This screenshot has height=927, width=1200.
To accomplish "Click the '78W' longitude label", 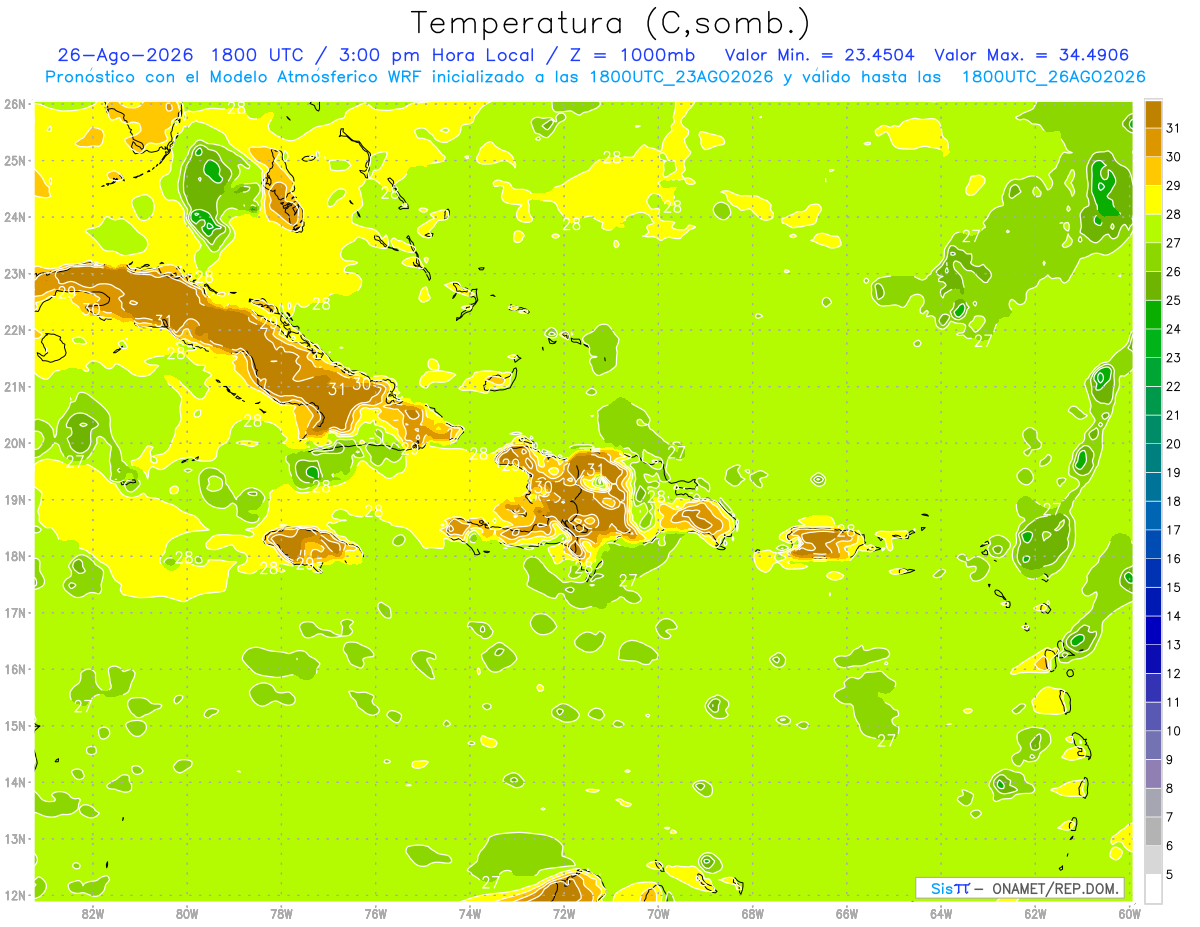I will (x=281, y=912).
